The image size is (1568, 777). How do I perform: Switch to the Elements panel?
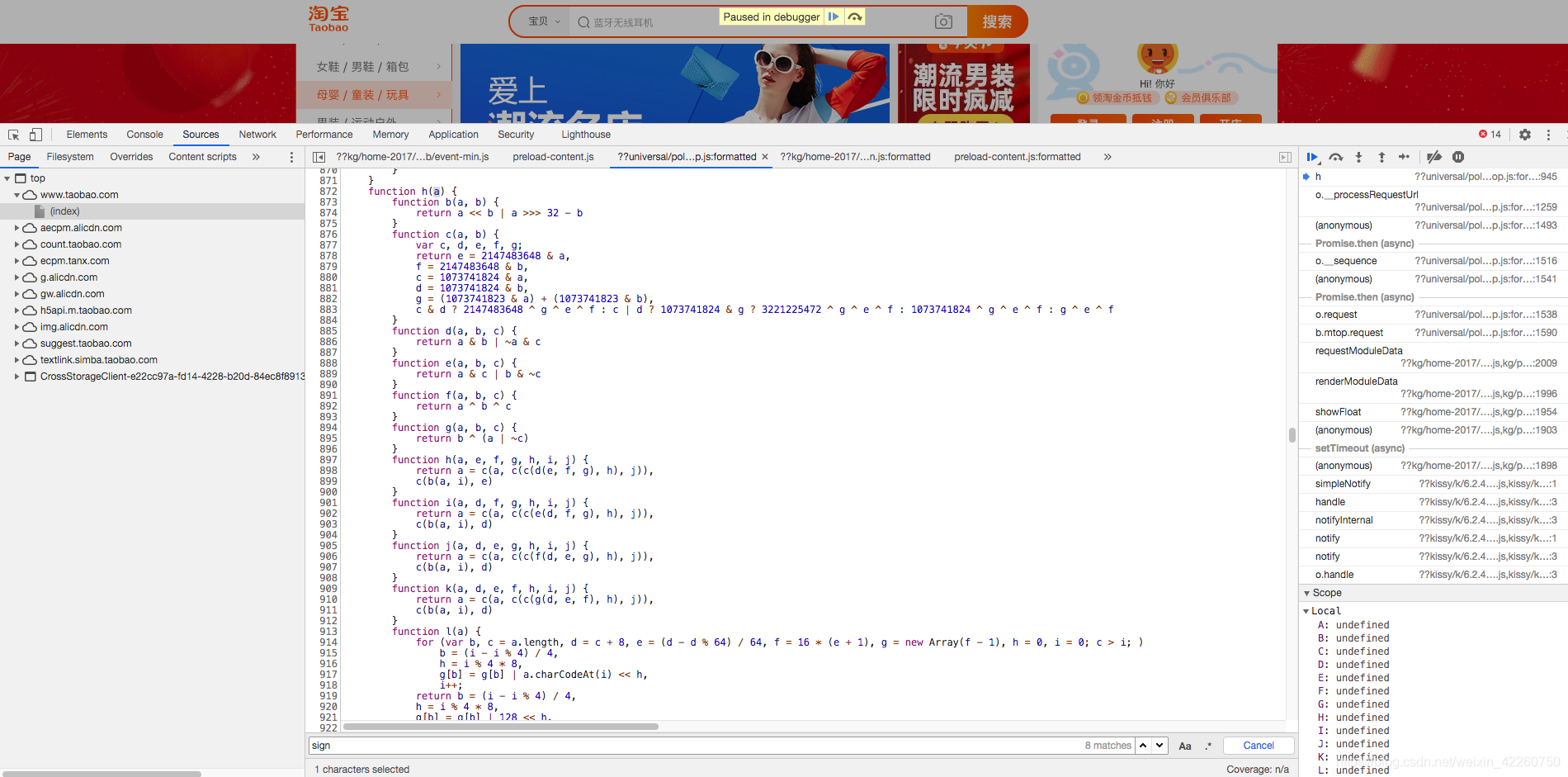(87, 135)
